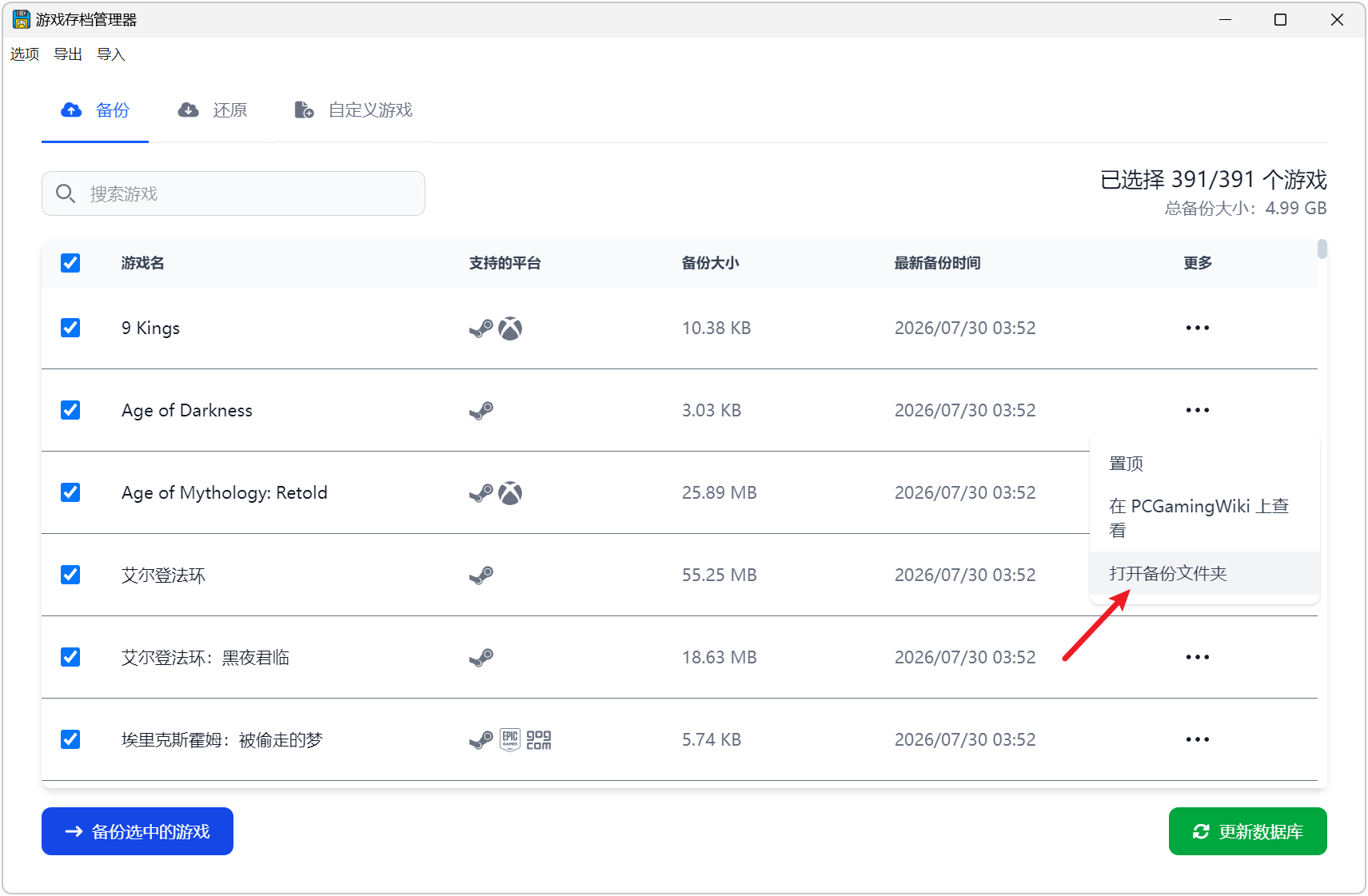1368x896 pixels.
Task: Click the game save manager app icon
Action: 22,19
